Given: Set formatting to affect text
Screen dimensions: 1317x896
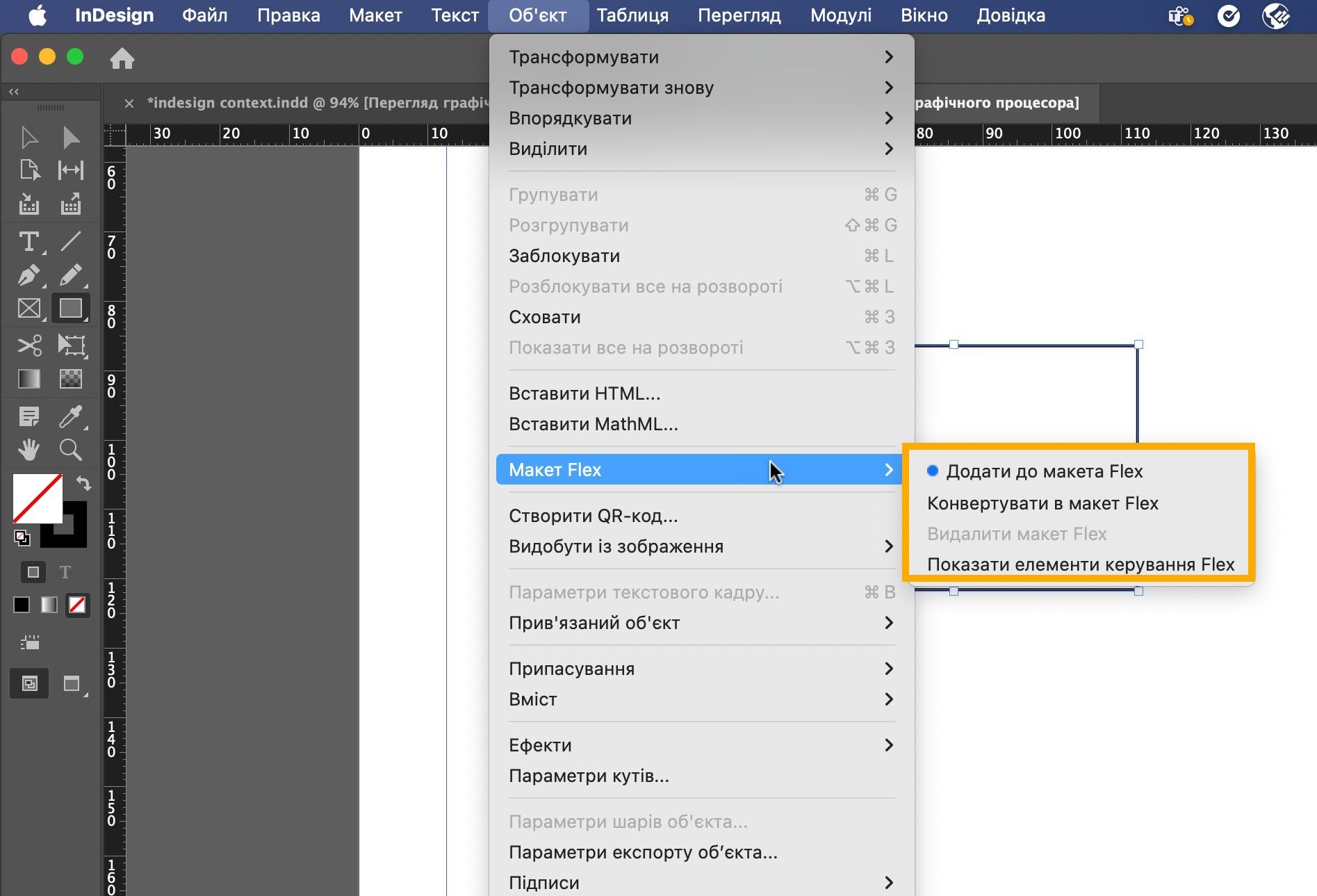Looking at the screenshot, I should pyautogui.click(x=65, y=572).
